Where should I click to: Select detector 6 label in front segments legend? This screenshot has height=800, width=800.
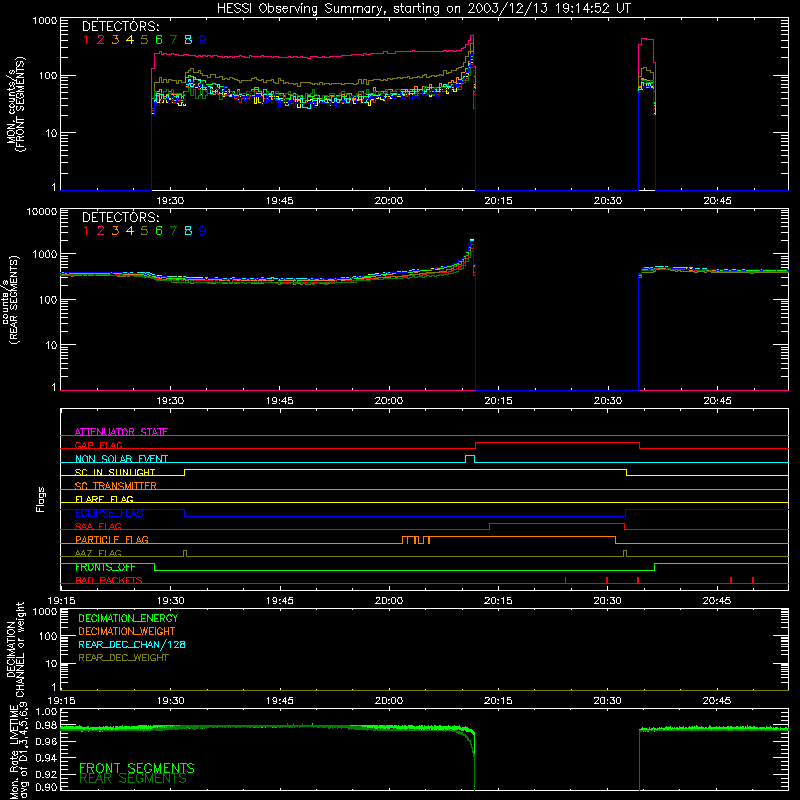(x=159, y=39)
